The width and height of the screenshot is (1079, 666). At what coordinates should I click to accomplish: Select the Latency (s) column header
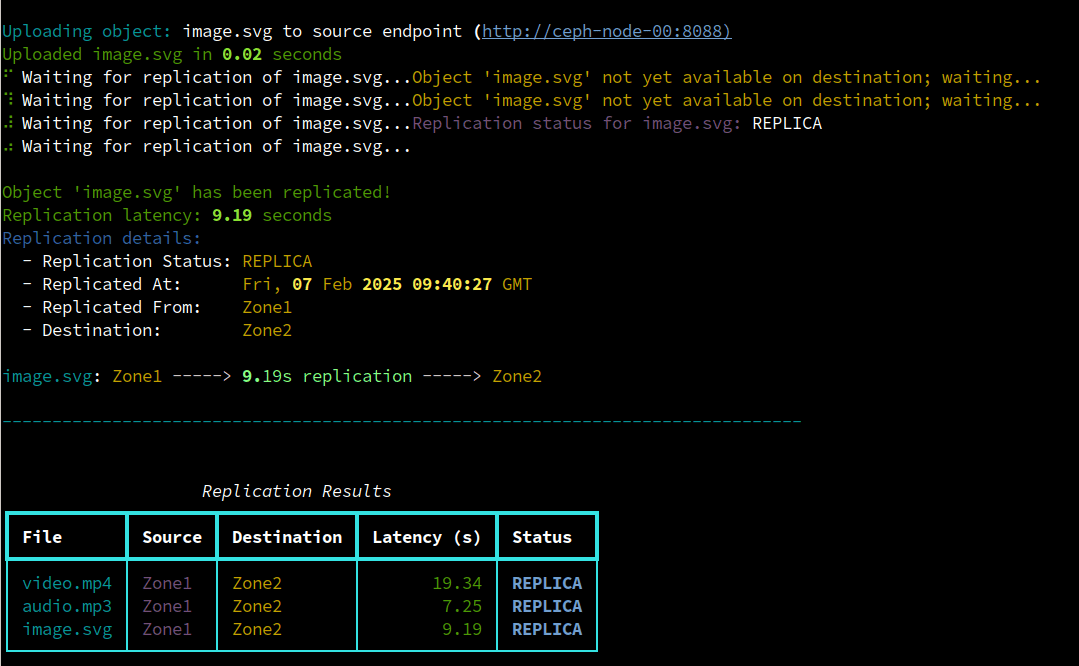click(x=427, y=537)
